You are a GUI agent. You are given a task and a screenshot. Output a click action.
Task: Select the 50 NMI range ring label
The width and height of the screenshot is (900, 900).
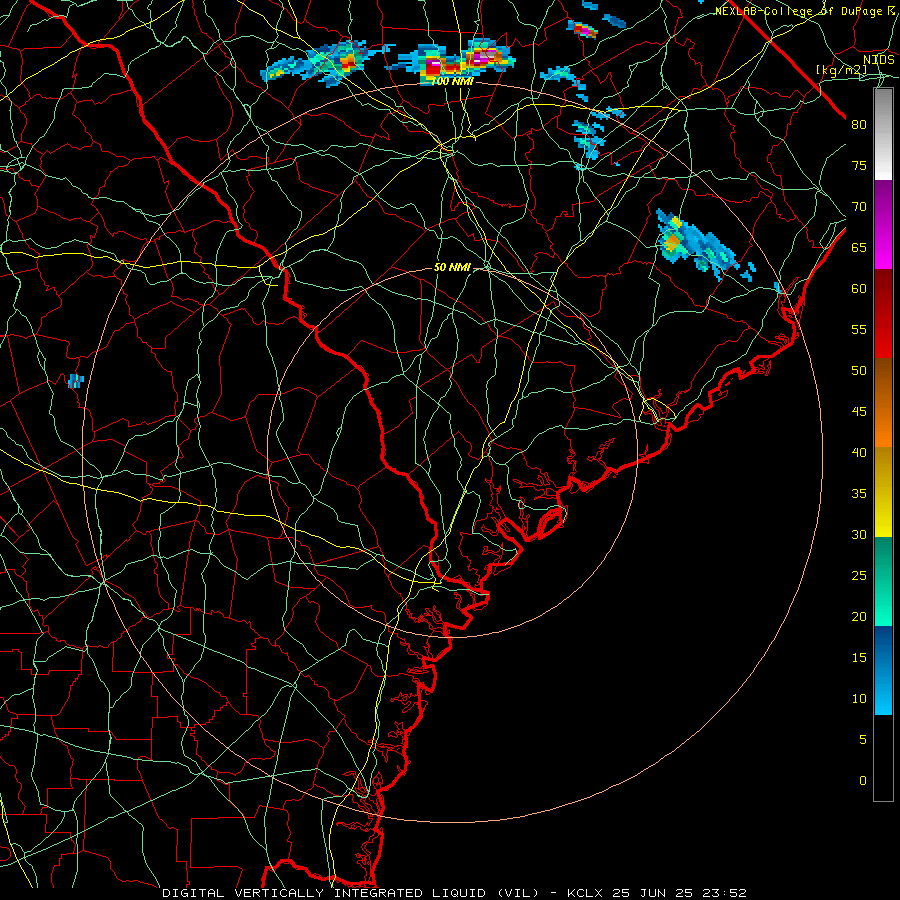point(452,267)
